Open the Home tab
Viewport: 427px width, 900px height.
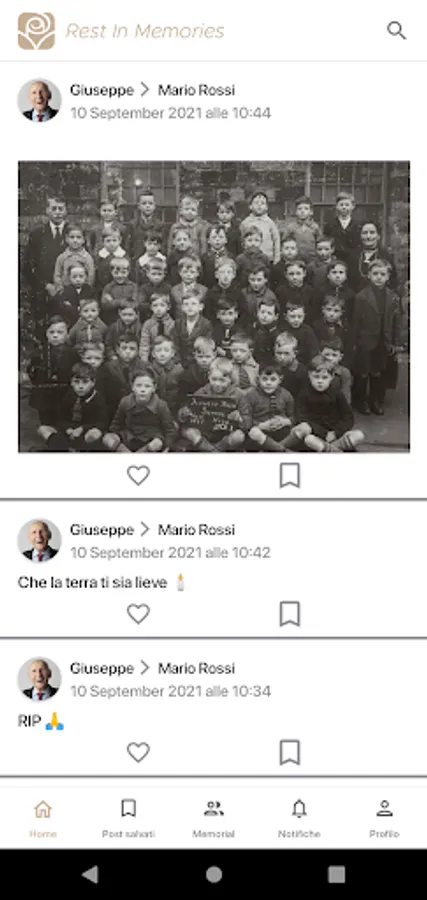tap(43, 817)
